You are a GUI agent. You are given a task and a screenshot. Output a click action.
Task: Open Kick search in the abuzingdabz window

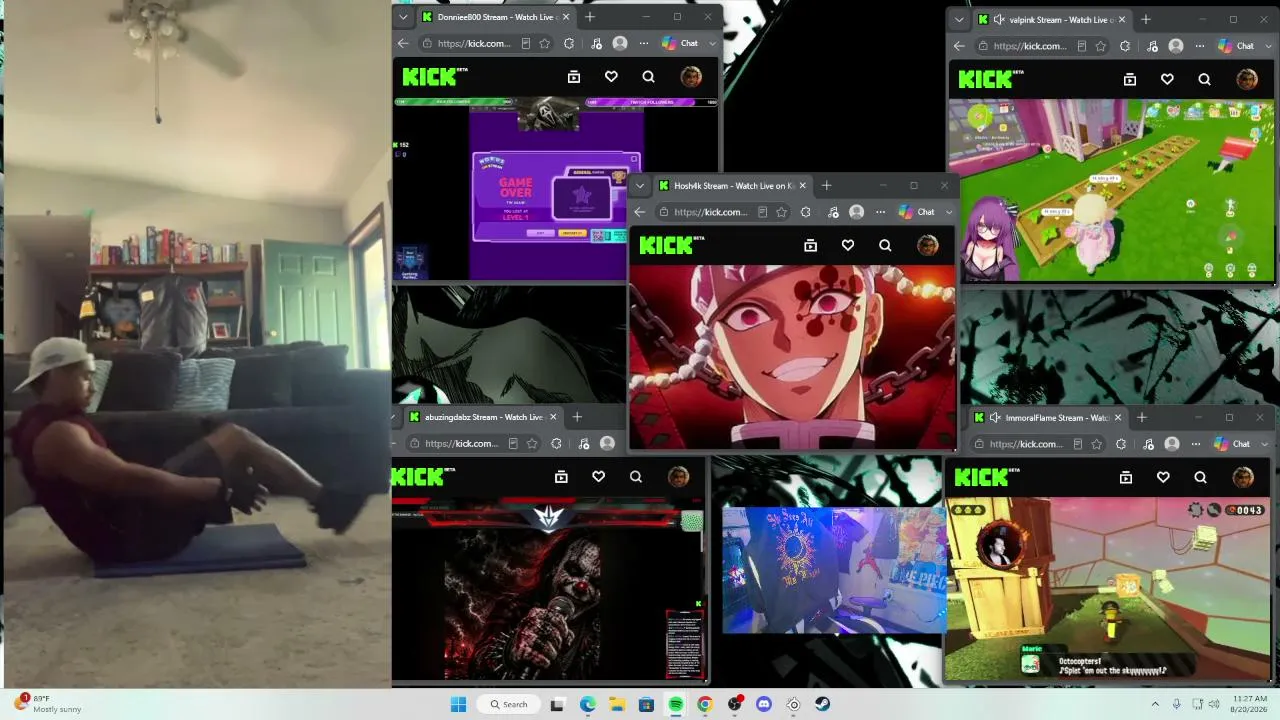(x=635, y=477)
